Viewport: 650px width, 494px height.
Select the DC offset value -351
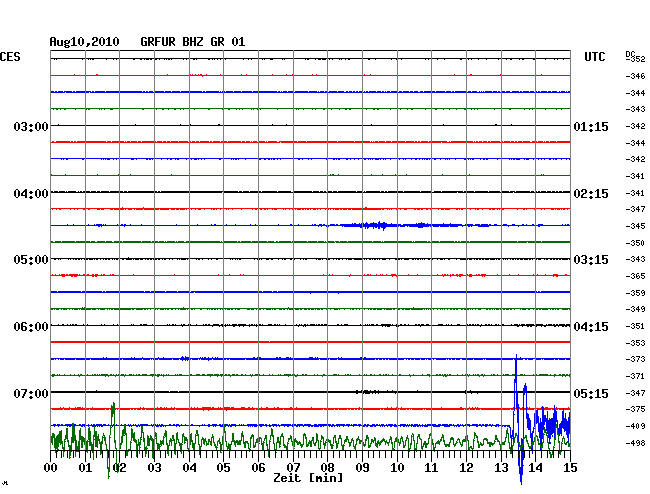click(x=635, y=326)
